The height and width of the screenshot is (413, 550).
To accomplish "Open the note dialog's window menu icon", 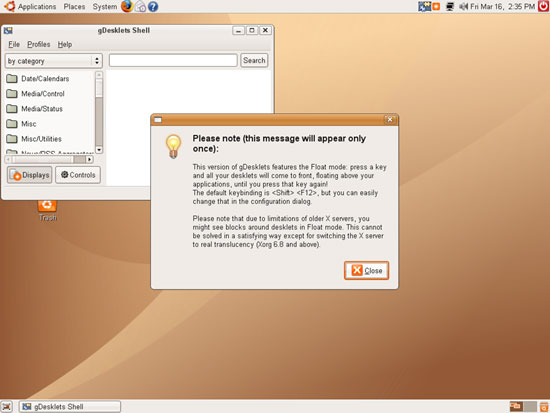I will pyautogui.click(x=158, y=120).
